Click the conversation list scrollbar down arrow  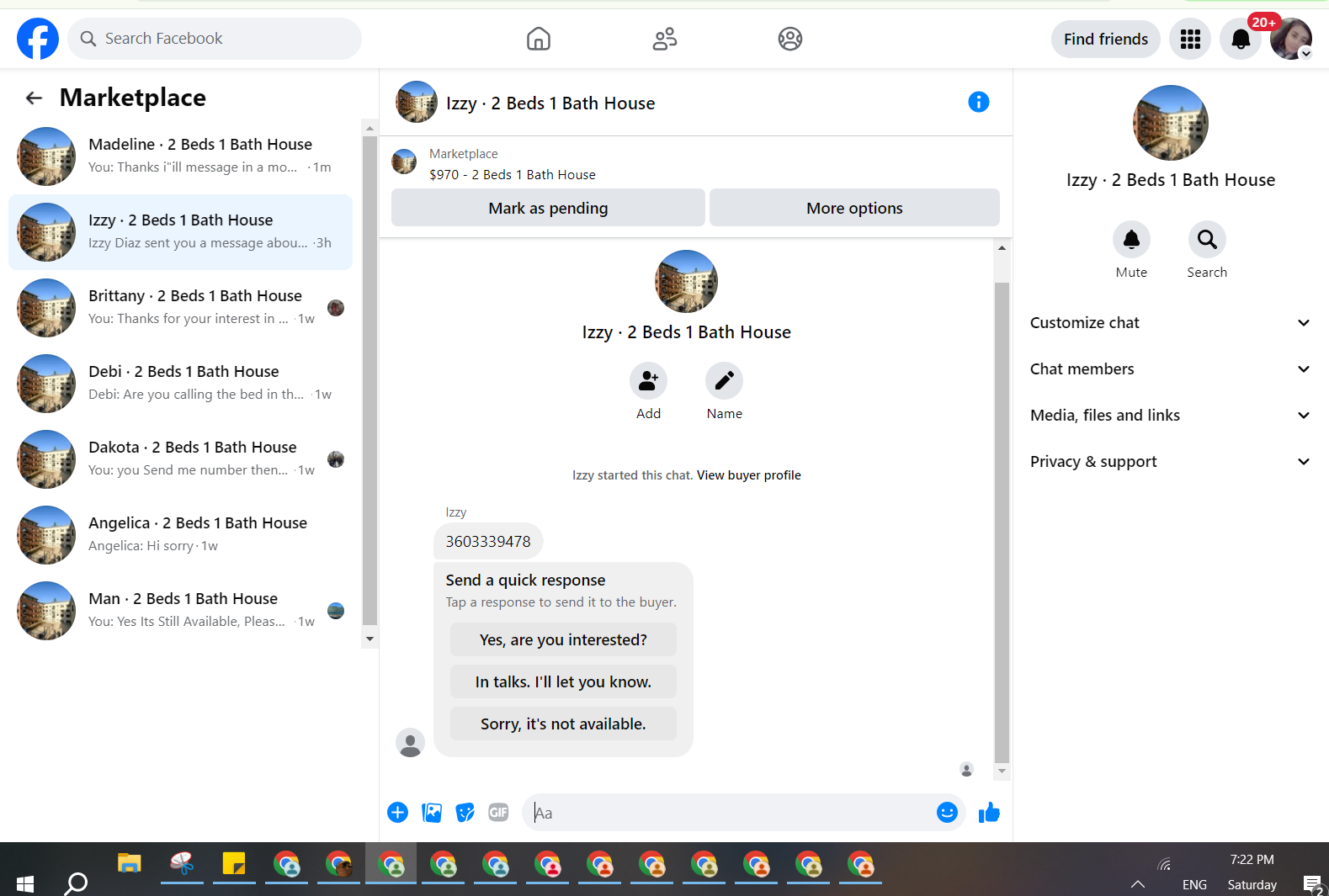(369, 639)
